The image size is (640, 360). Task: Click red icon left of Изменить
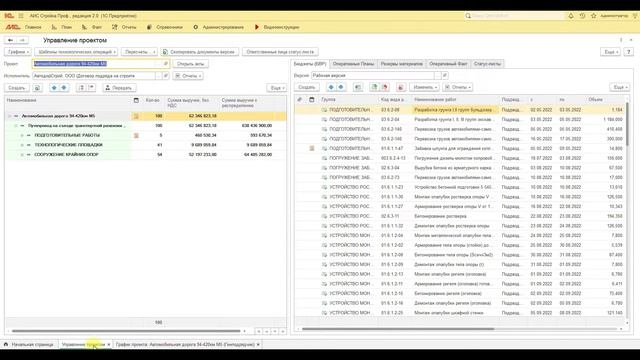tap(401, 87)
